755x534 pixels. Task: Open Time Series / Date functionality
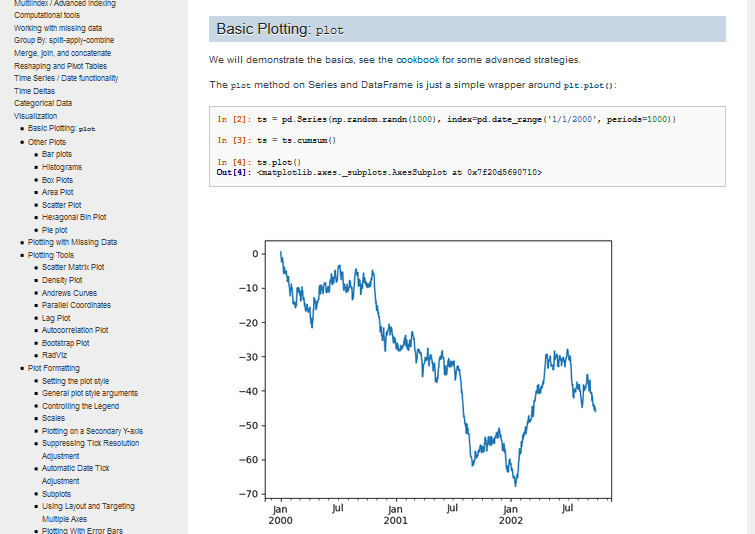[66, 78]
